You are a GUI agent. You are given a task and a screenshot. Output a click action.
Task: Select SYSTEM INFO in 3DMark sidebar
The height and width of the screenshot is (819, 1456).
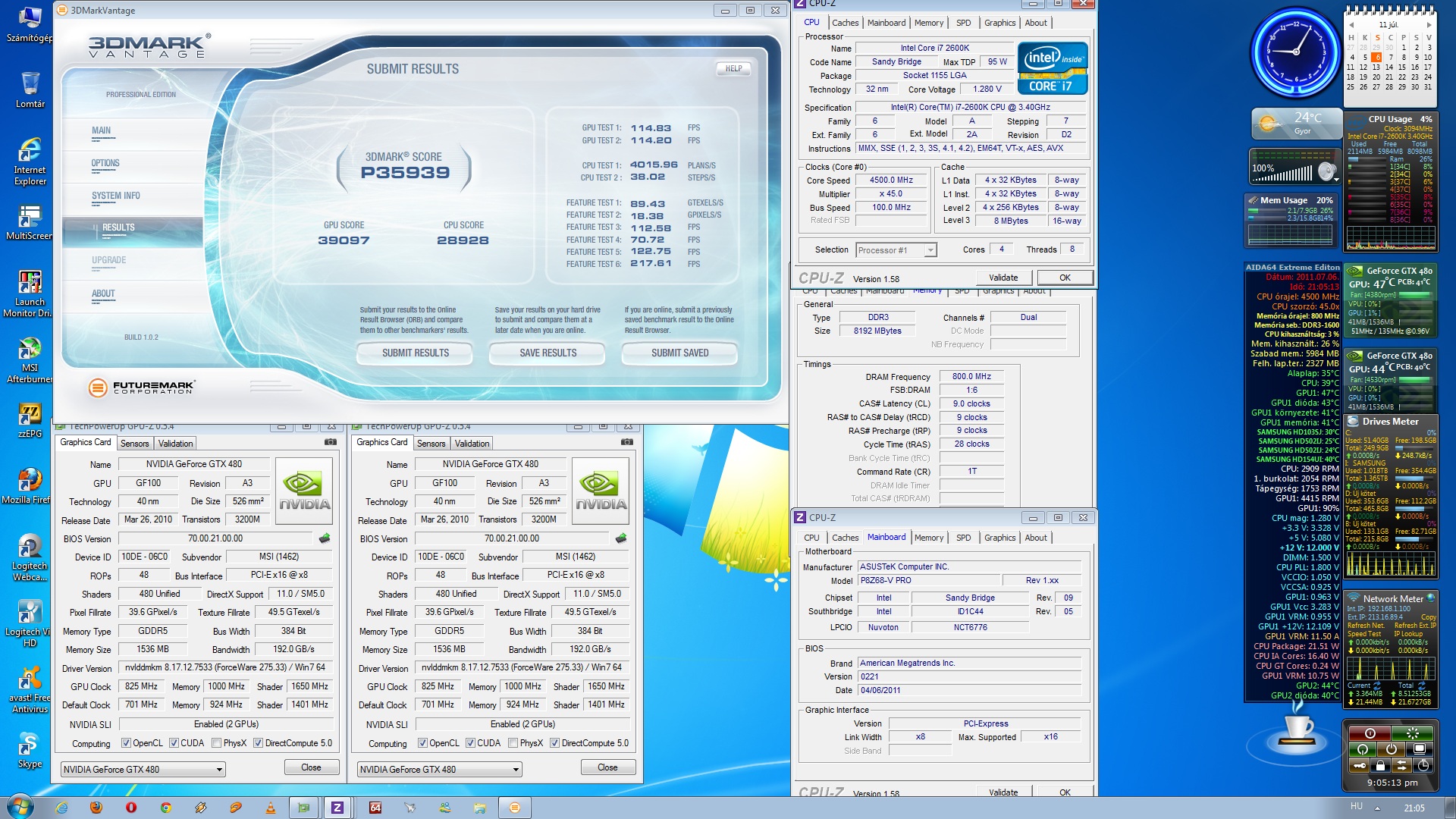click(115, 196)
